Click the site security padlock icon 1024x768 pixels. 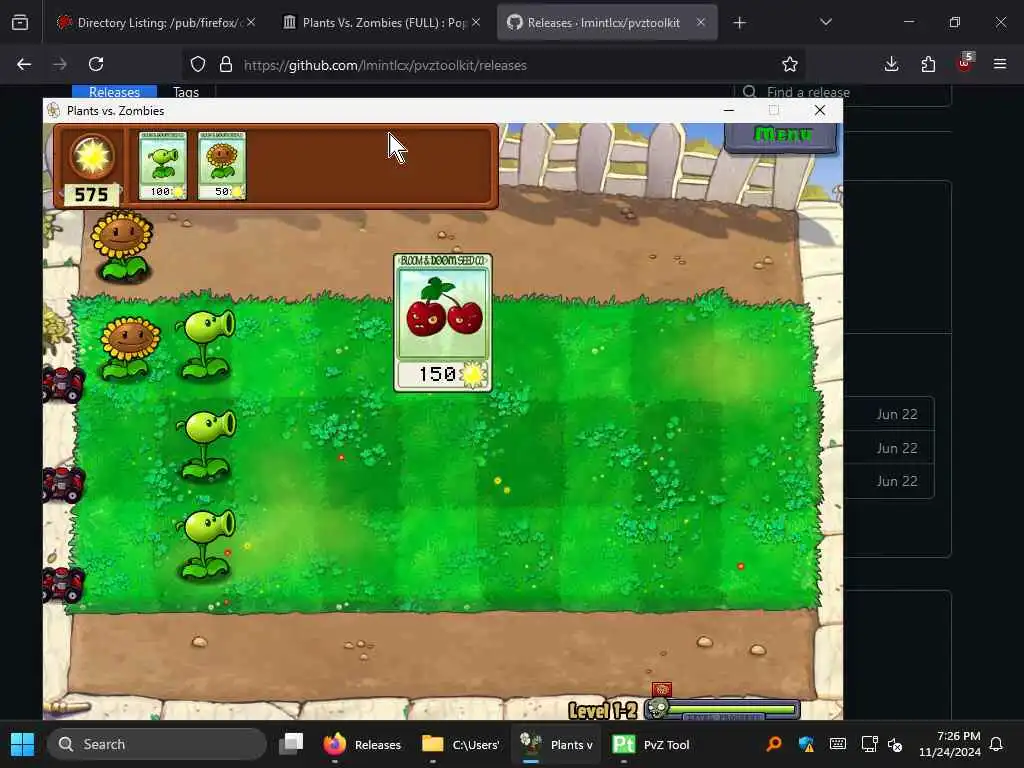tap(226, 65)
